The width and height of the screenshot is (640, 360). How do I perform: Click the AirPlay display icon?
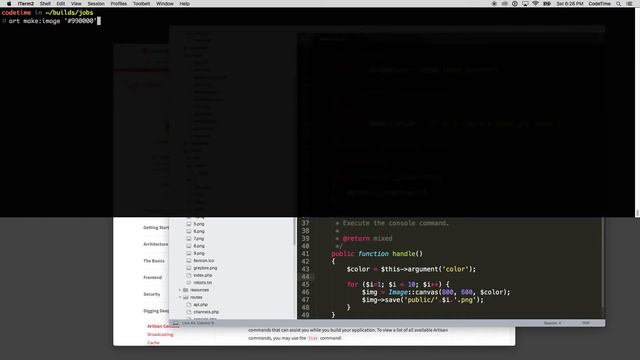525,4
